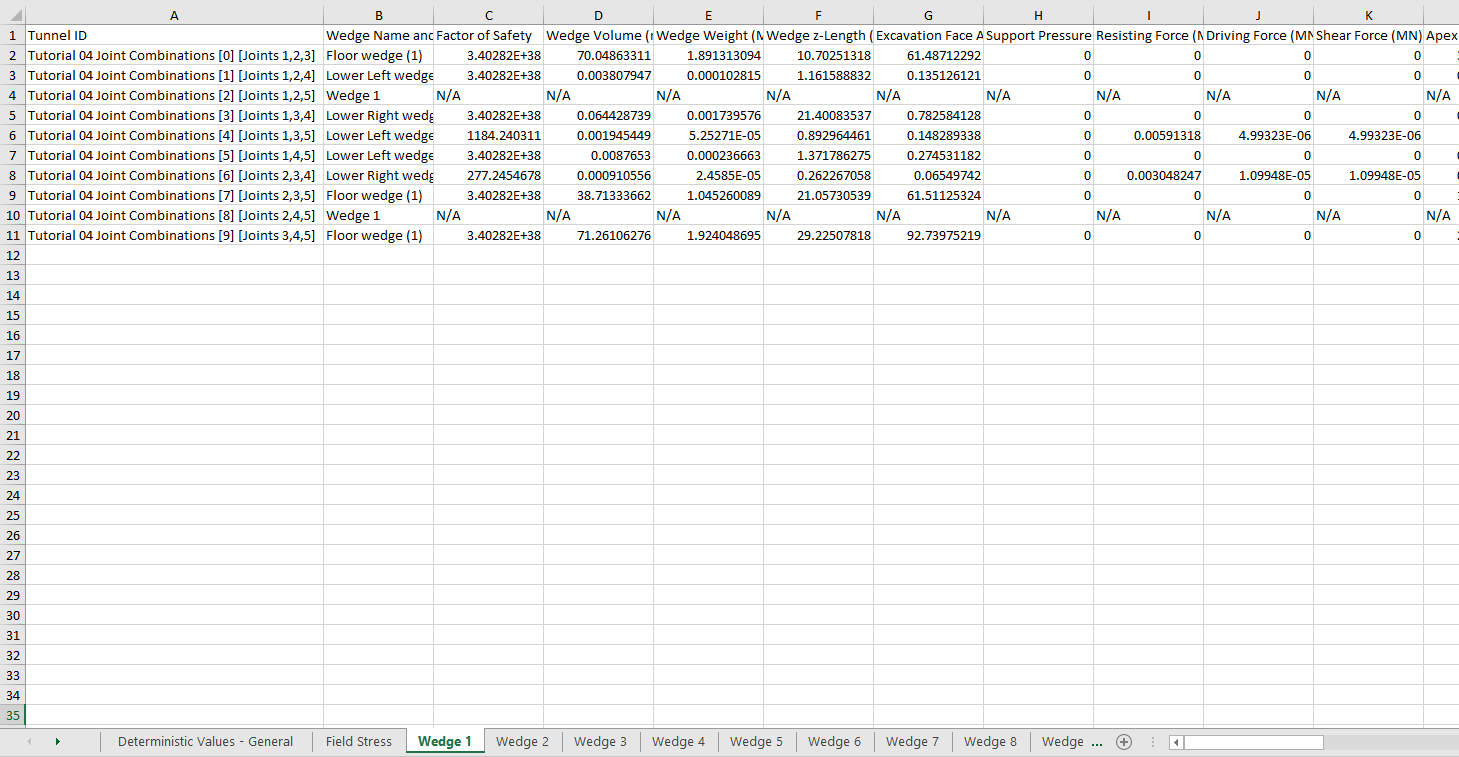Click driving force value 4.99323E-06 in column J
Viewport: 1459px width, 757px height.
pos(1258,135)
